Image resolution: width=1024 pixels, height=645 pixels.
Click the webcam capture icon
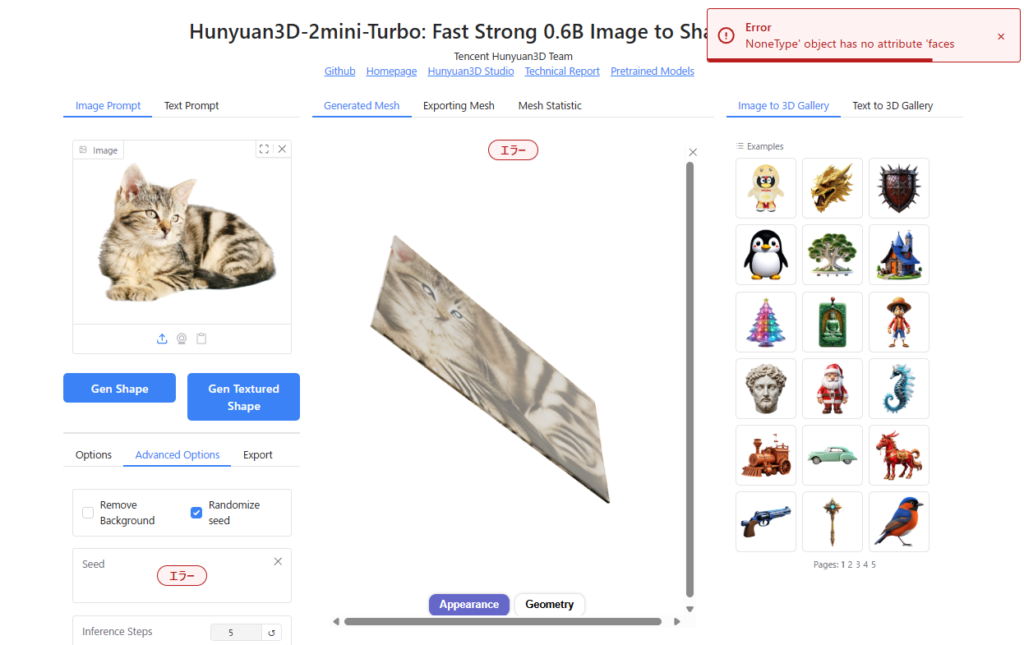point(181,339)
